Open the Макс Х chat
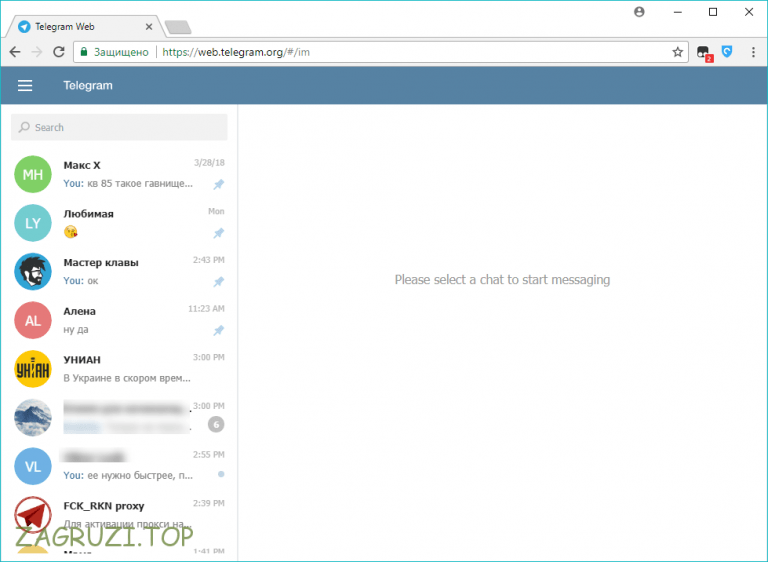 (119, 174)
